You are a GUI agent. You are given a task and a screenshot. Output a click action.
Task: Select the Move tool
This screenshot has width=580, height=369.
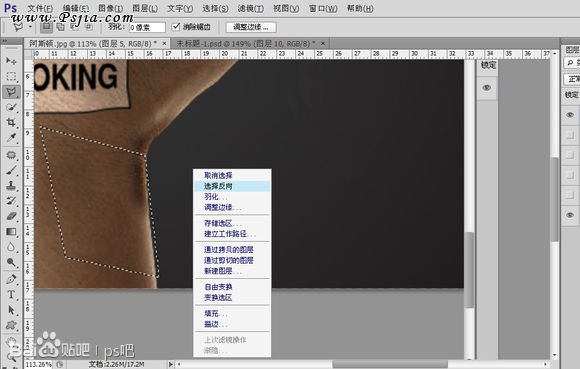click(11, 60)
